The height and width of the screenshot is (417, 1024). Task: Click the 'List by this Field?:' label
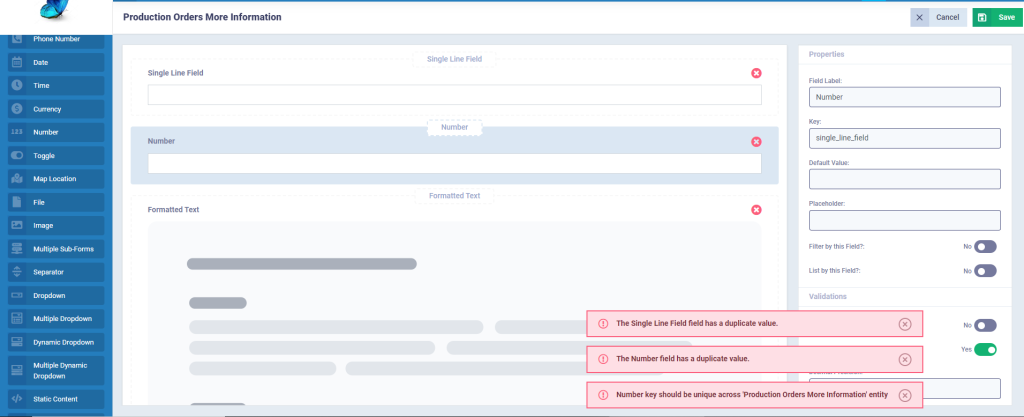coord(835,271)
